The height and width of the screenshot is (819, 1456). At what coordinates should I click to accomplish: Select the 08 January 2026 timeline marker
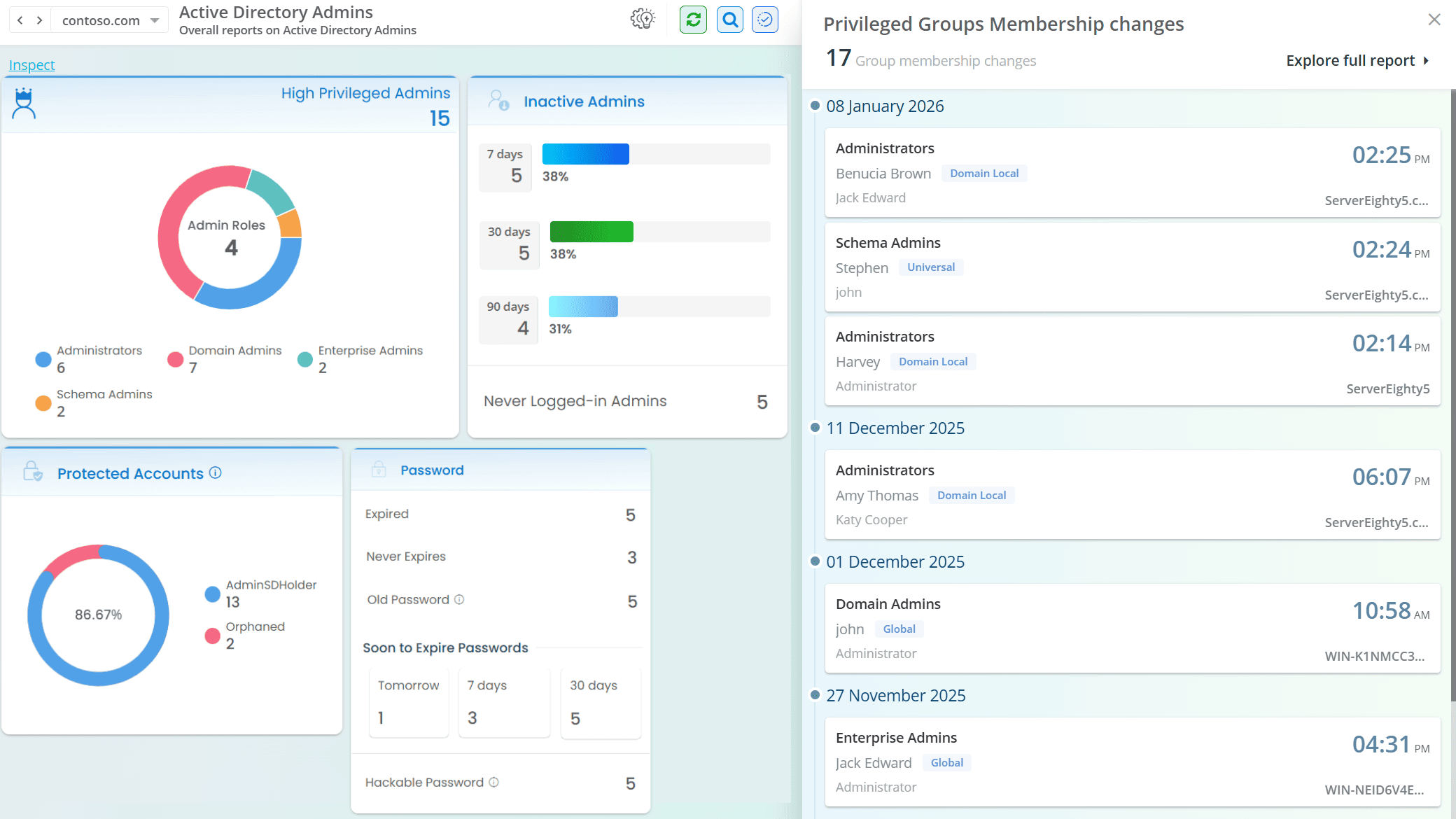[x=815, y=106]
